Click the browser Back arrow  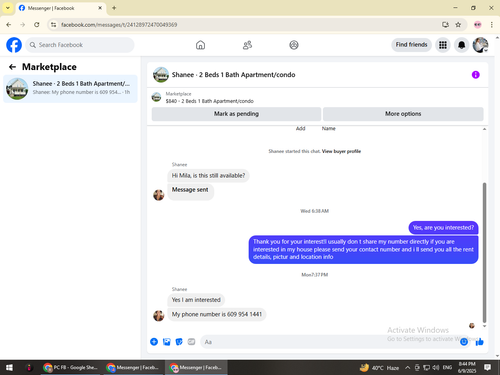pyautogui.click(x=9, y=25)
